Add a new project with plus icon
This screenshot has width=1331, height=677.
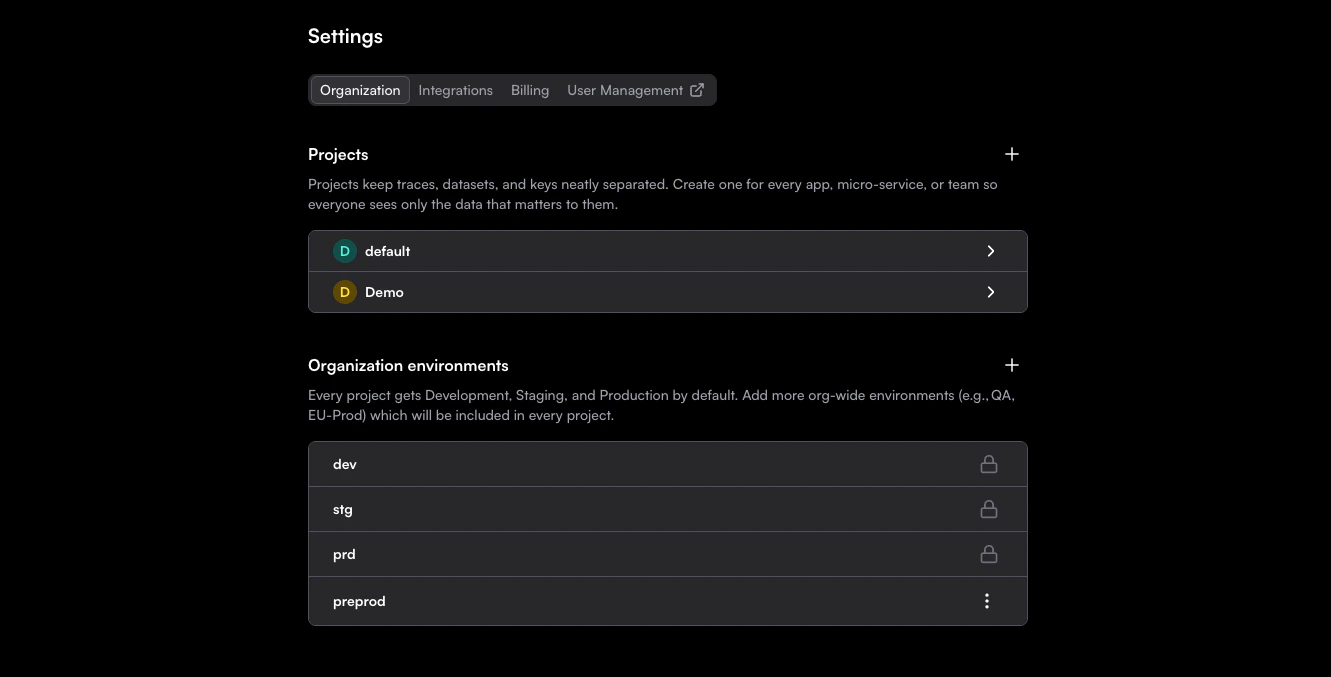click(x=1012, y=154)
